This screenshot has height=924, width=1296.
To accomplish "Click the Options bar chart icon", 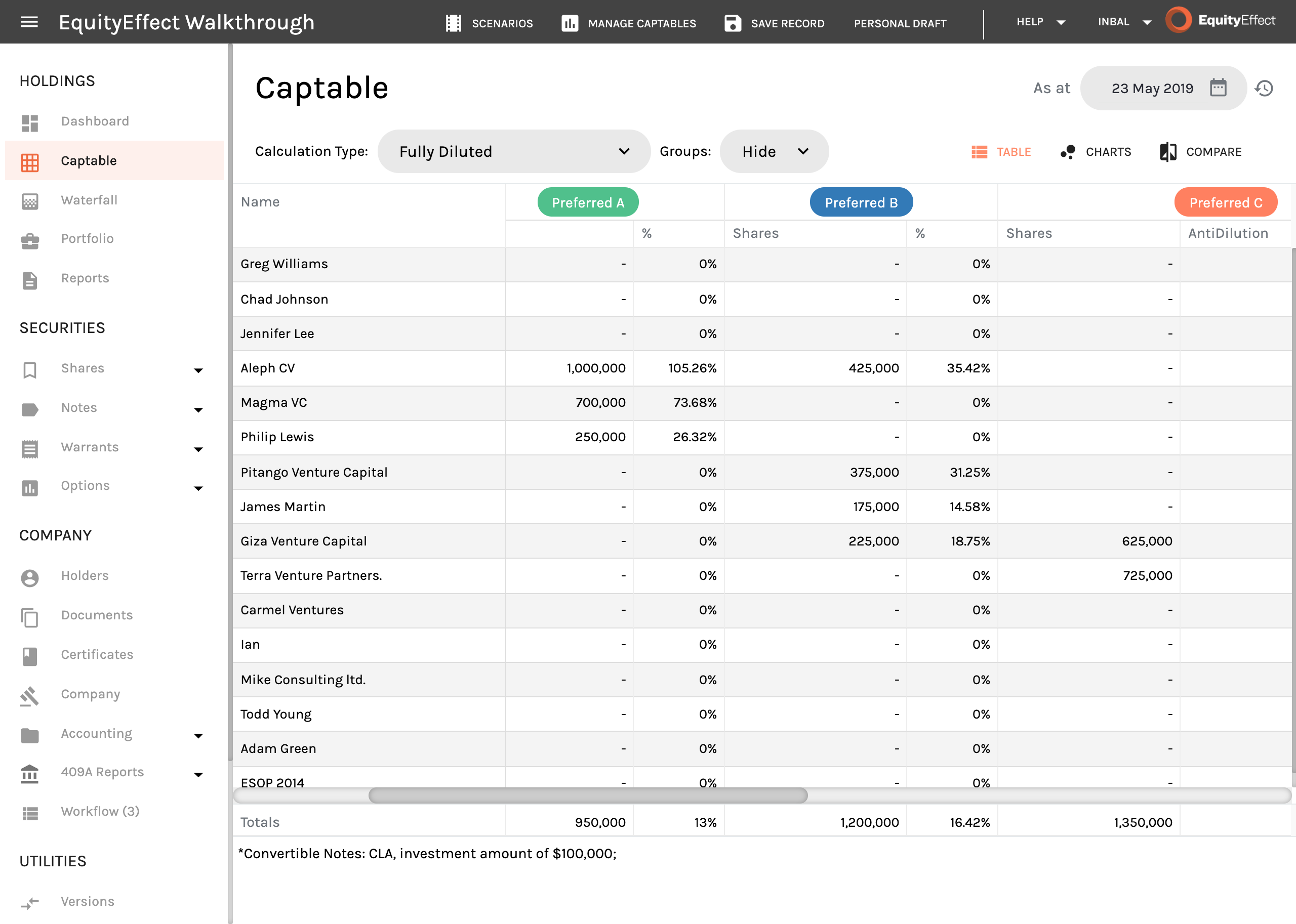I will pos(29,488).
